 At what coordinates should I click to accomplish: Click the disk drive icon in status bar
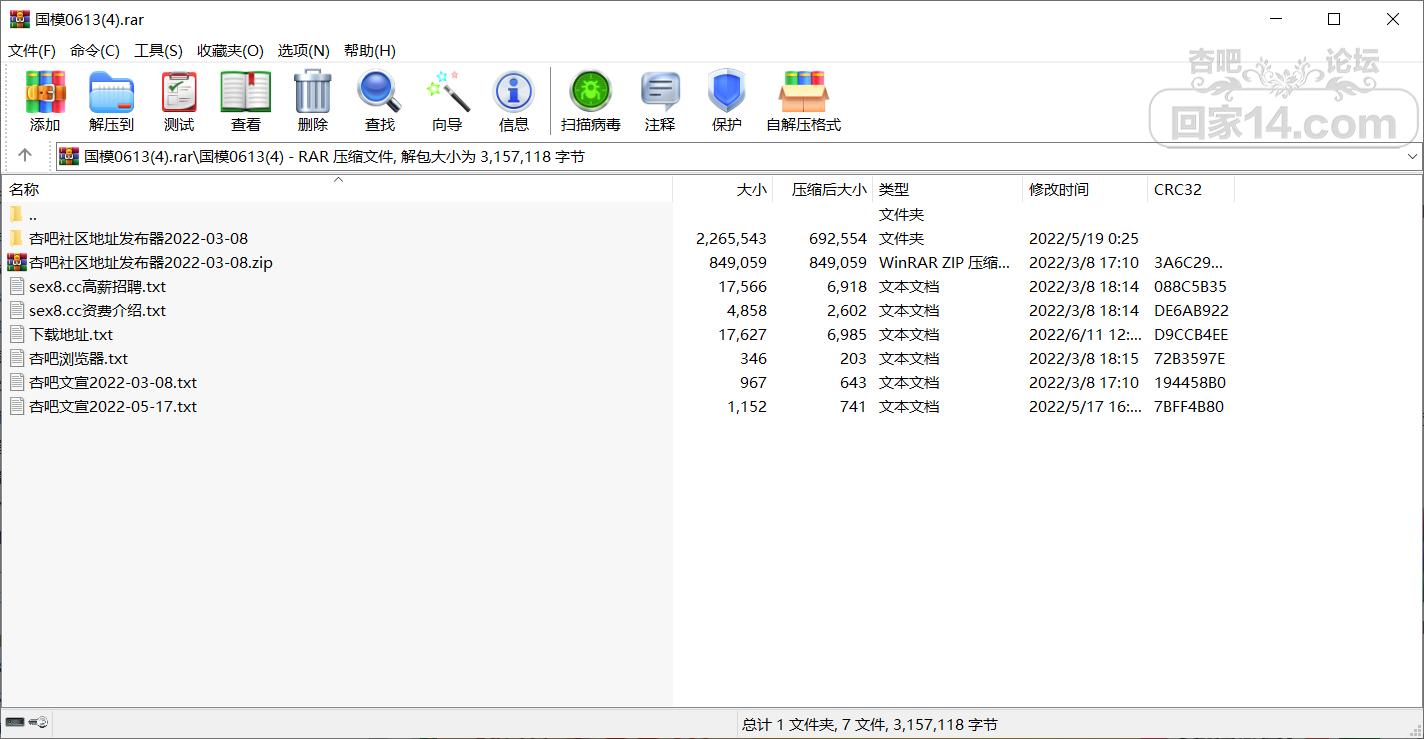click(14, 722)
